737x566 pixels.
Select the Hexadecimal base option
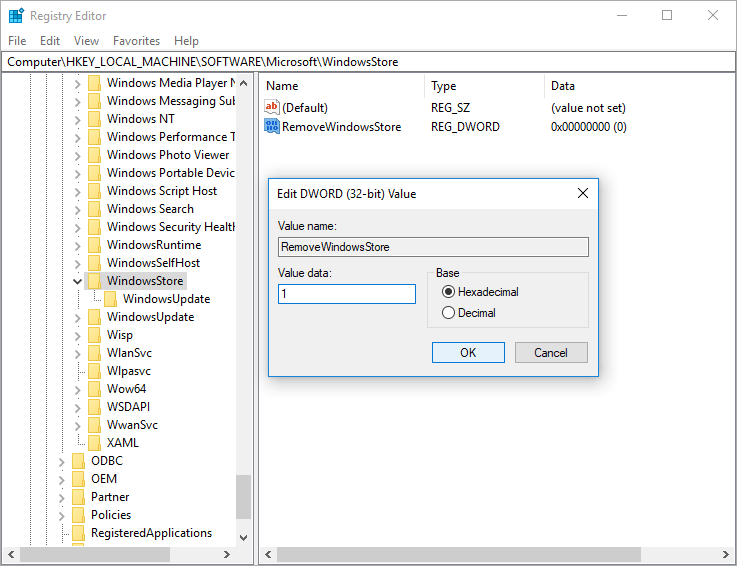[448, 292]
